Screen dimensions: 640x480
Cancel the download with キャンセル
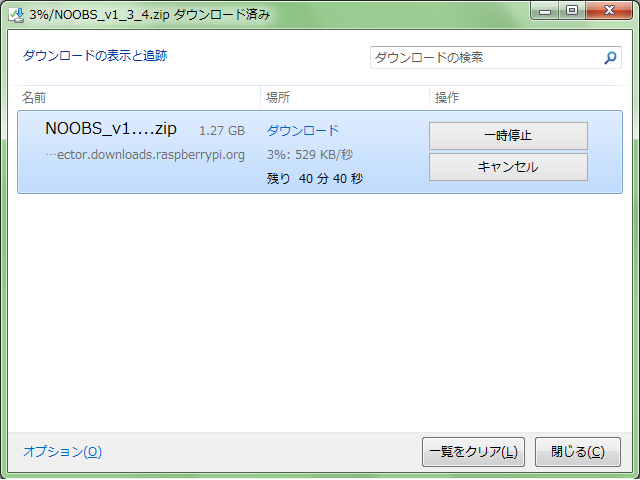tap(508, 167)
